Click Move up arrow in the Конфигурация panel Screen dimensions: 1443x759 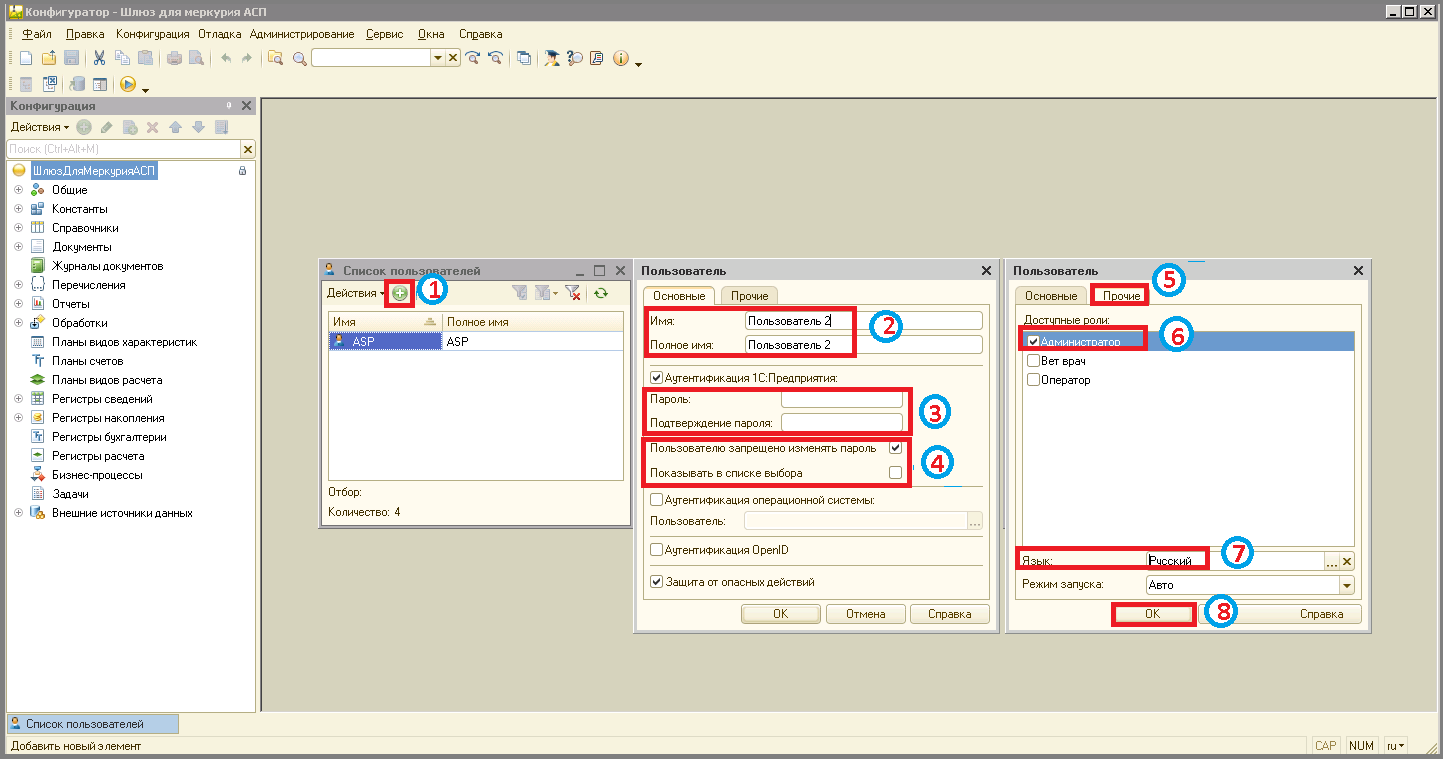(175, 127)
